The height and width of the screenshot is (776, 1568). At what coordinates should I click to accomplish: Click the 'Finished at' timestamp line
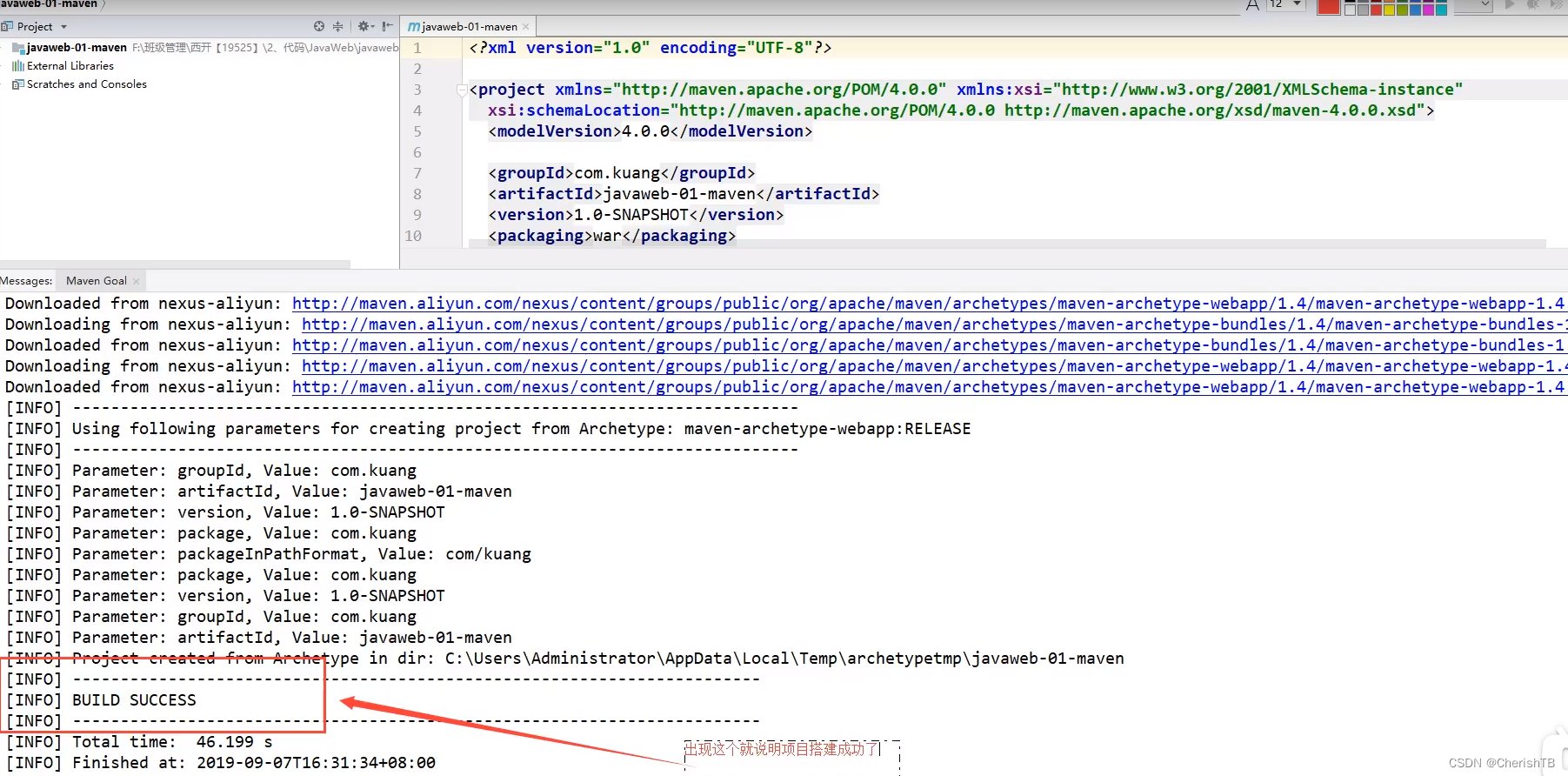221,763
